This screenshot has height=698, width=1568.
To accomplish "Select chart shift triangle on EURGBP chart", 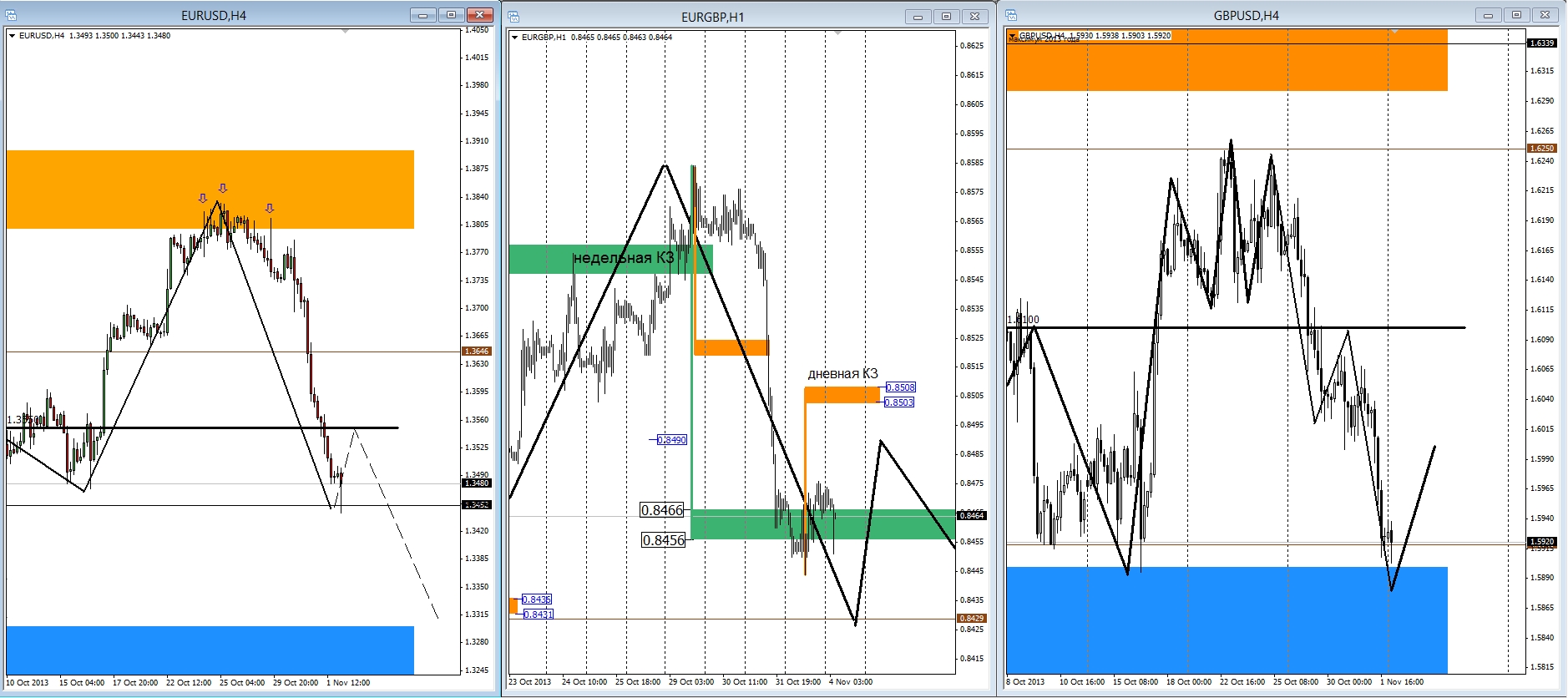I will pyautogui.click(x=838, y=33).
